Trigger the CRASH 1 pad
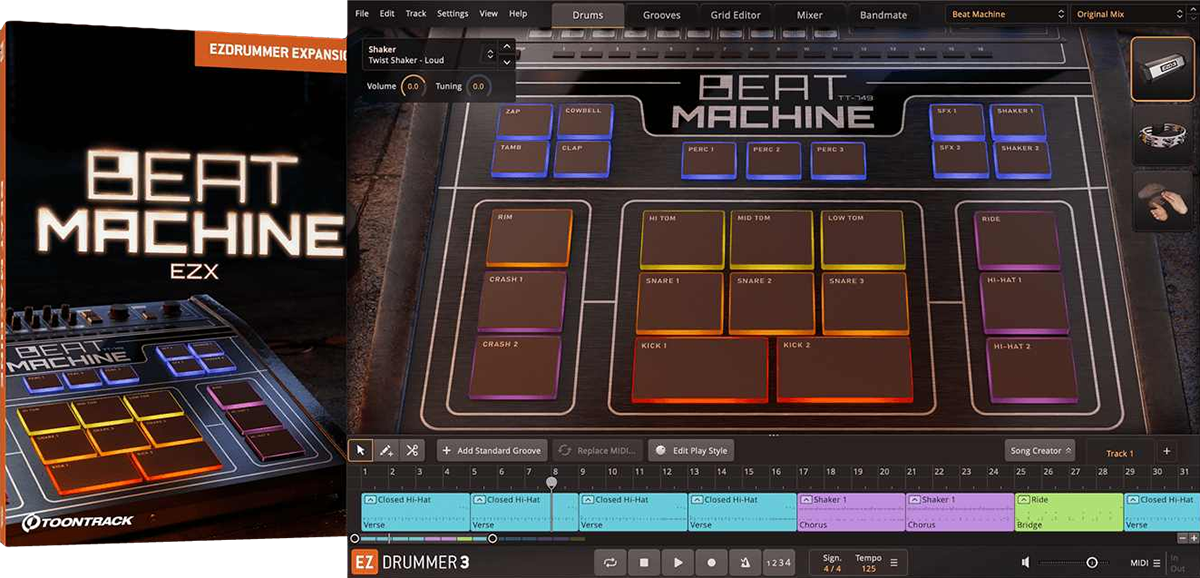 (523, 301)
